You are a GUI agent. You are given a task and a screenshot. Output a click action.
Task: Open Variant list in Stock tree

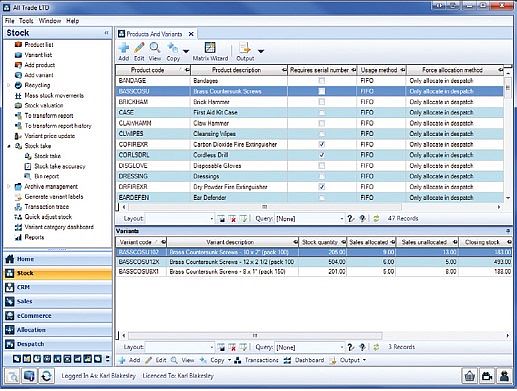tap(38, 55)
